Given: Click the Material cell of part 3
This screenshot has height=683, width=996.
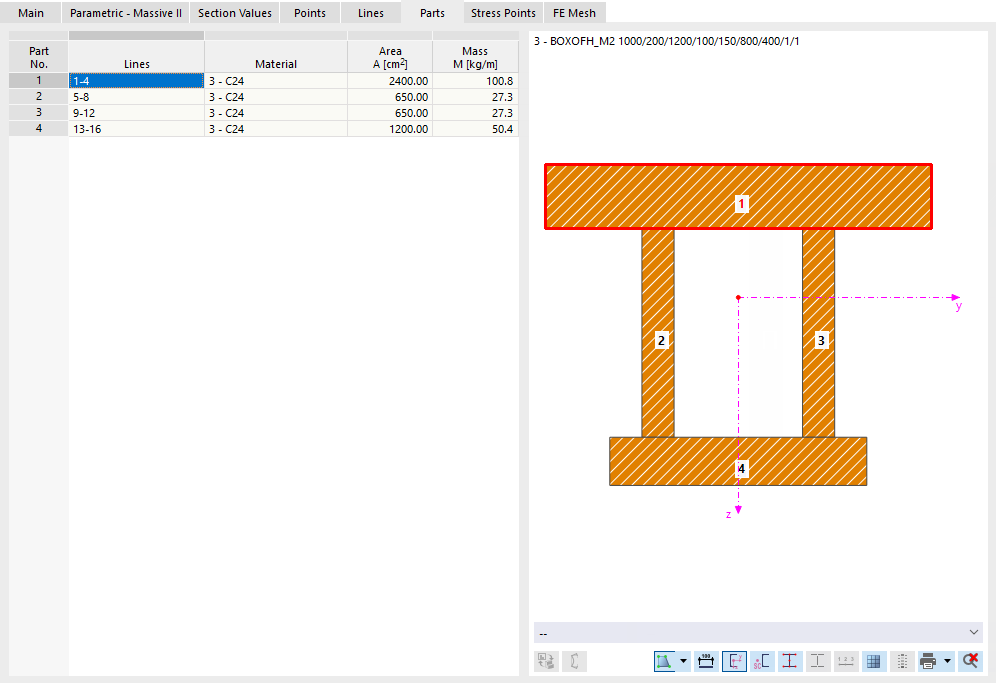Looking at the screenshot, I should [276, 112].
